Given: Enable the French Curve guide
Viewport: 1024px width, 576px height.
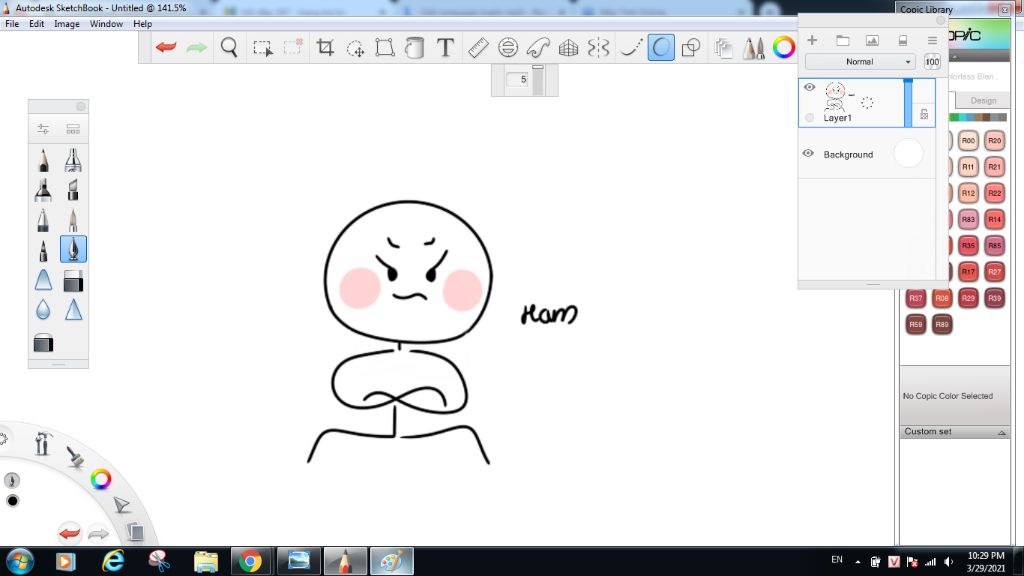Looking at the screenshot, I should click(538, 48).
